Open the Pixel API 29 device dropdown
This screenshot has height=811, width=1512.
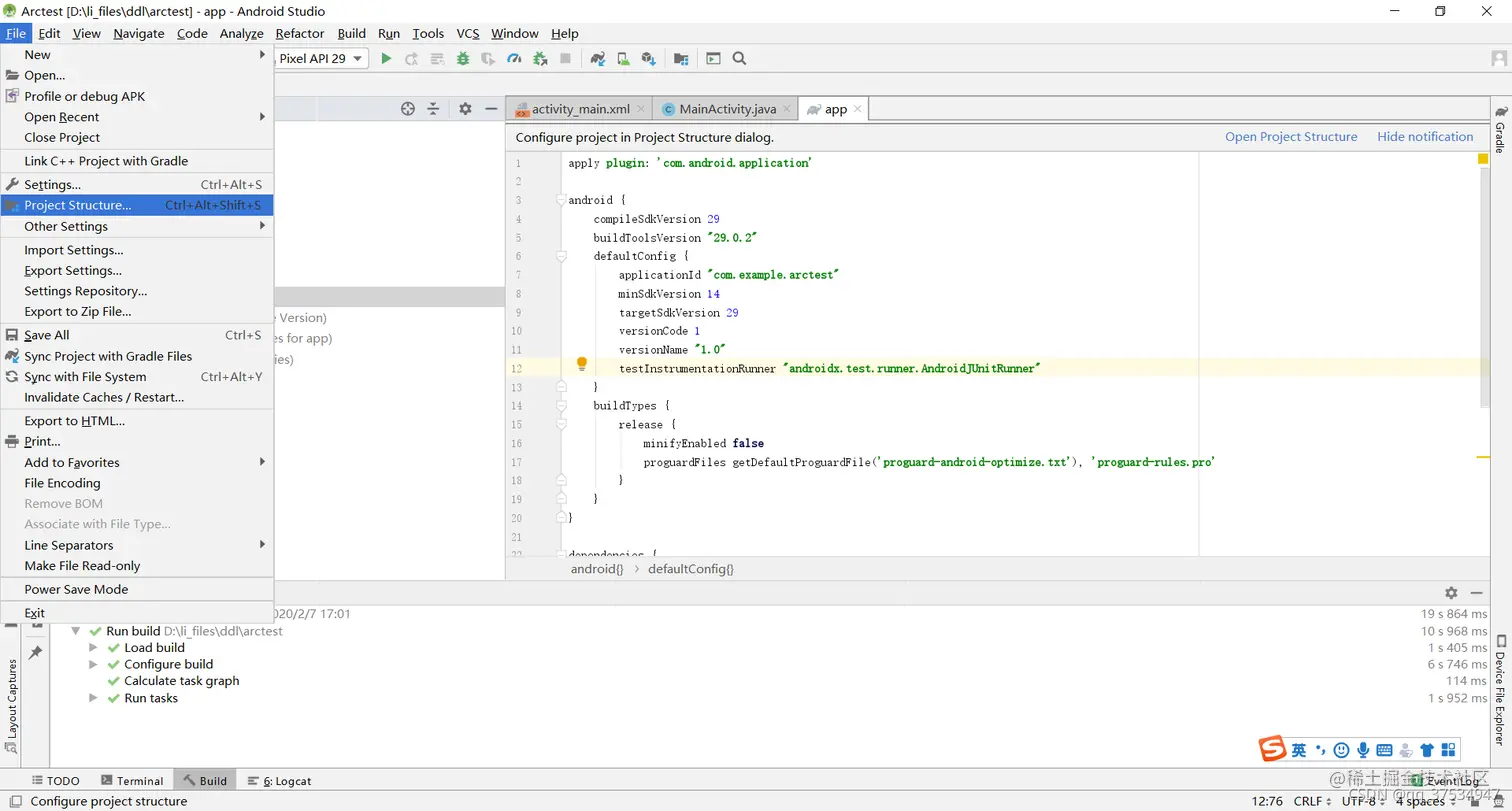(320, 59)
